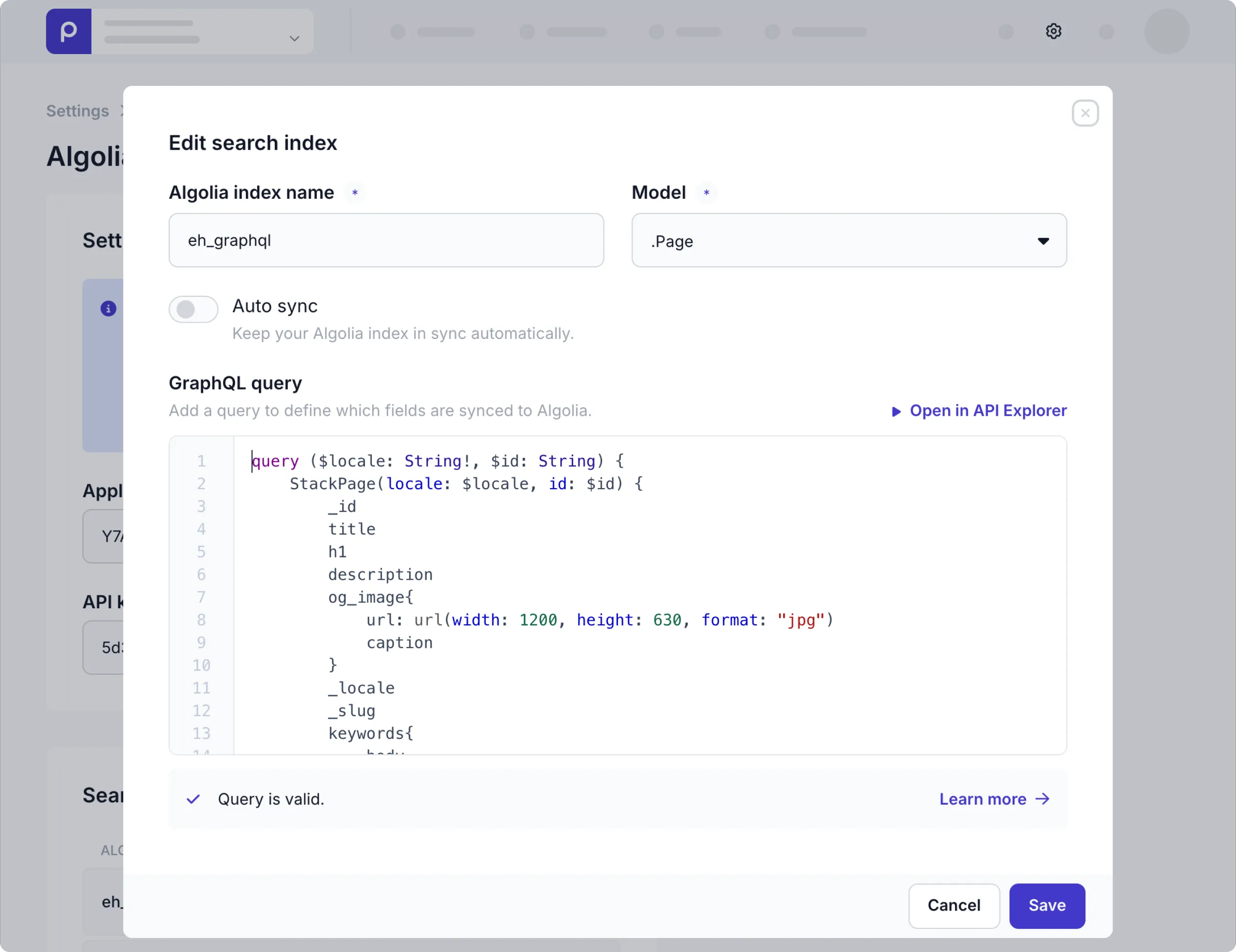Click the 'description' field in query
The height and width of the screenshot is (952, 1236).
tap(380, 574)
